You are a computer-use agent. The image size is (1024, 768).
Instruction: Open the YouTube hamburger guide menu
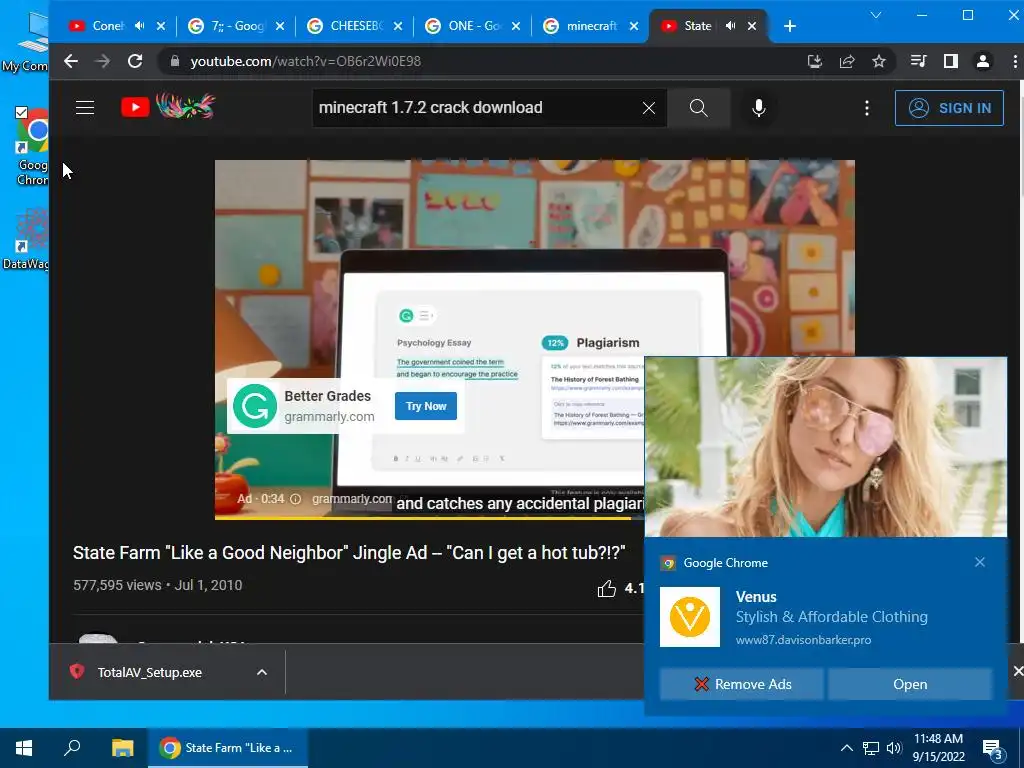[85, 108]
